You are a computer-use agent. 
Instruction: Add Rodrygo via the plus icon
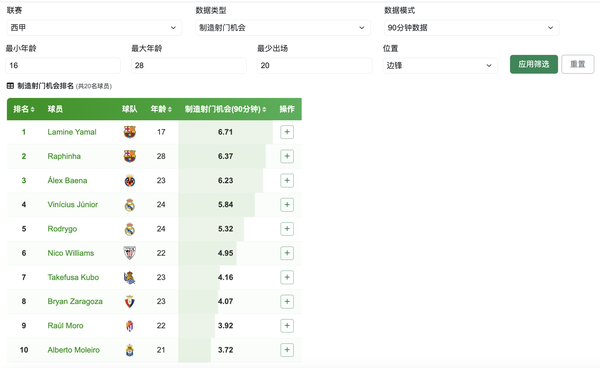[x=287, y=229]
